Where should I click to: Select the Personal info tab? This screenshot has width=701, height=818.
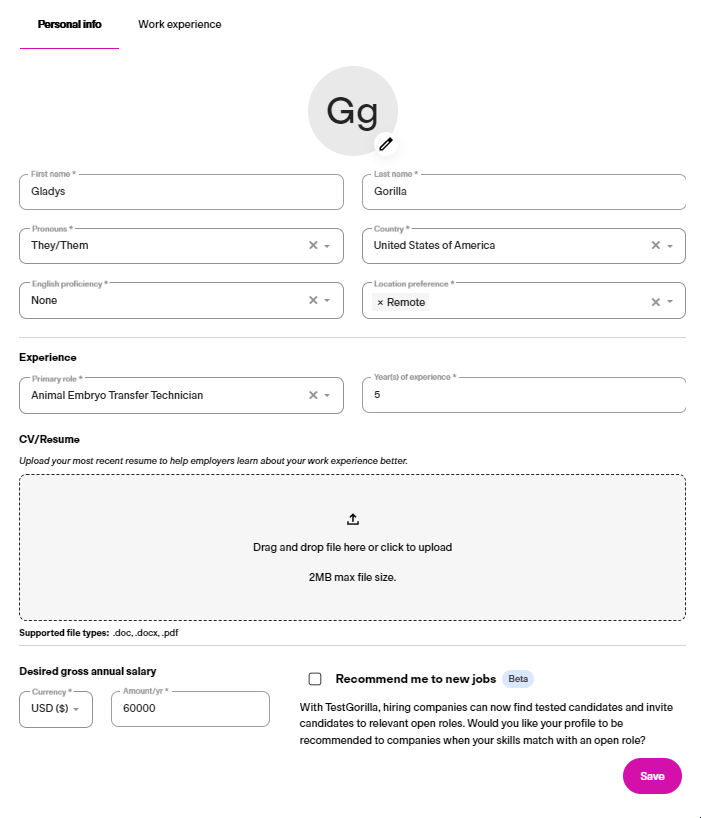pyautogui.click(x=69, y=25)
